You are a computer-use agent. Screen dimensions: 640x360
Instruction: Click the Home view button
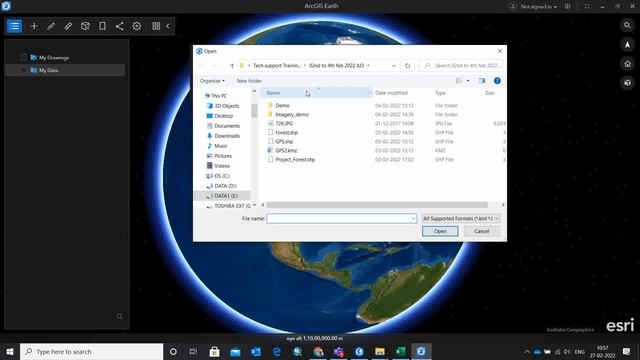[x=627, y=64]
